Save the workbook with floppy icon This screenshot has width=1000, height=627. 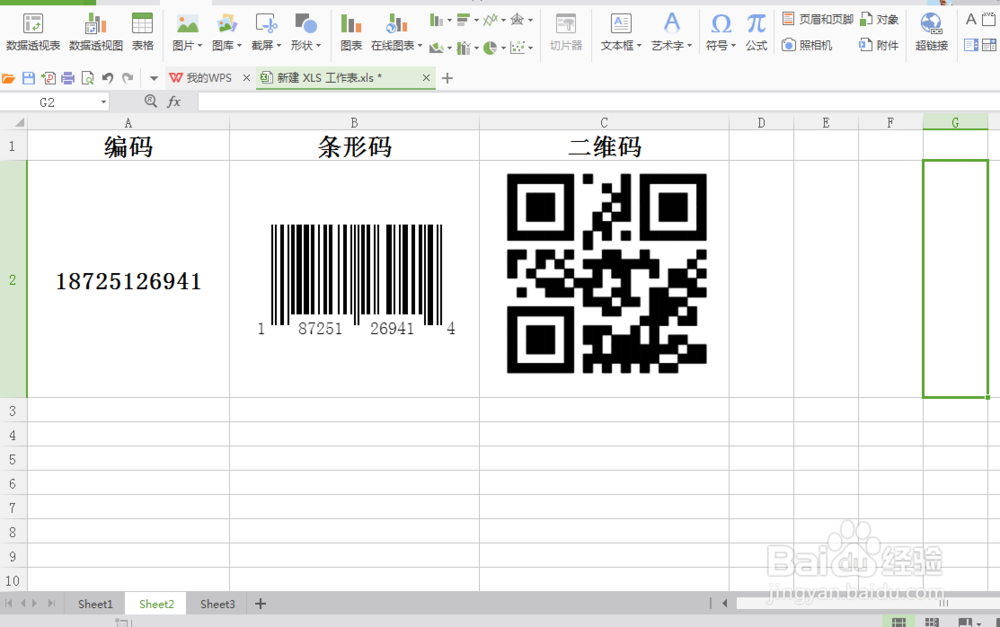click(x=29, y=78)
